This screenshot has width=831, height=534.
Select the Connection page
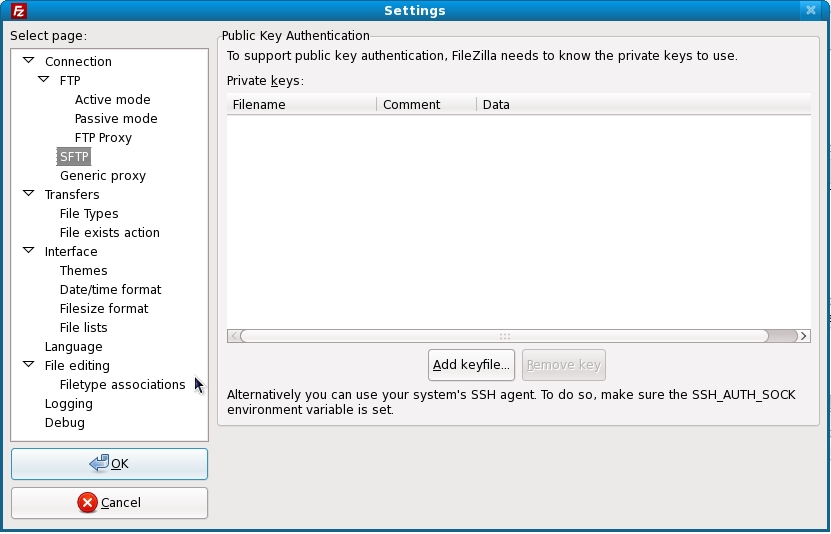pos(78,61)
